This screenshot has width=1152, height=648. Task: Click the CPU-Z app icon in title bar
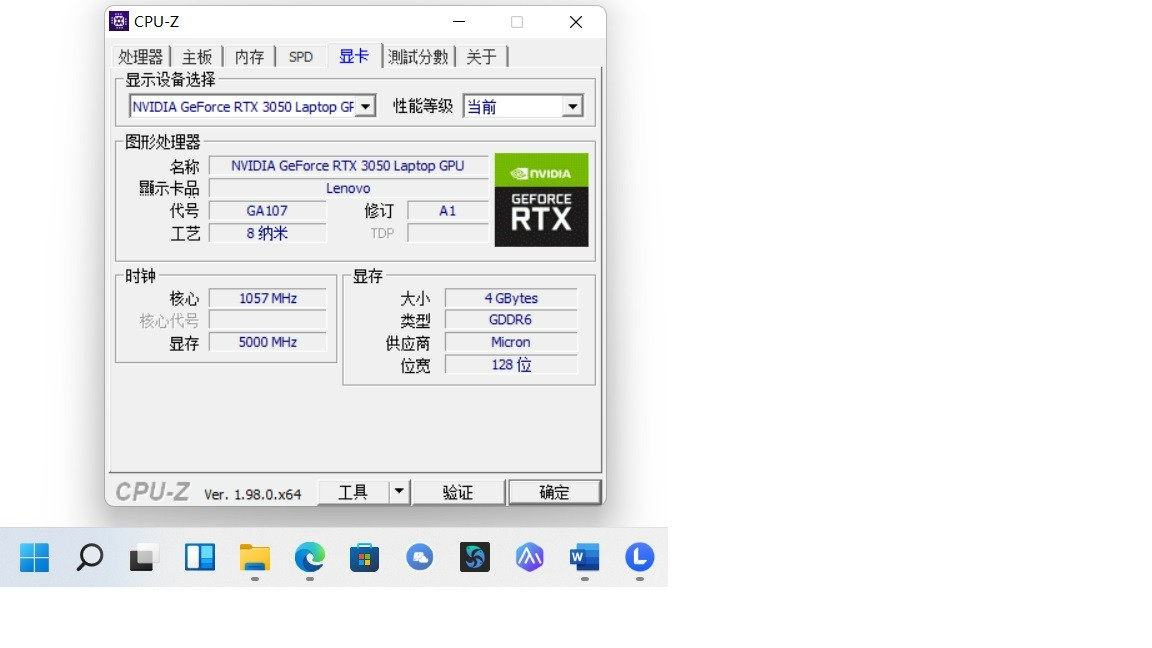click(x=119, y=21)
